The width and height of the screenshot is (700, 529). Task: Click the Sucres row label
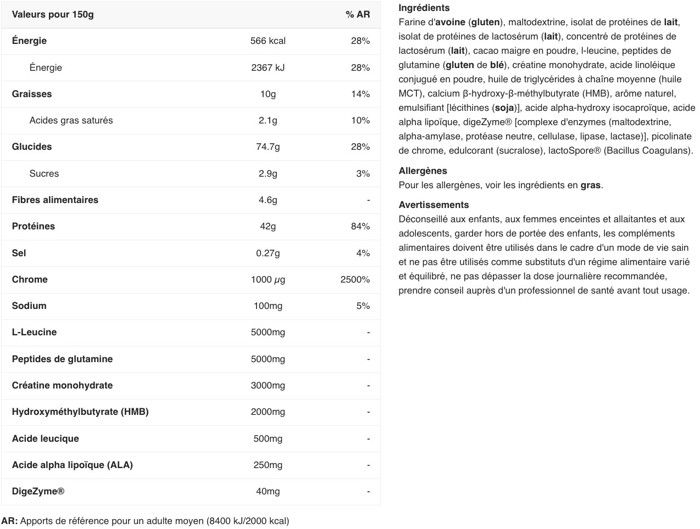pos(45,173)
